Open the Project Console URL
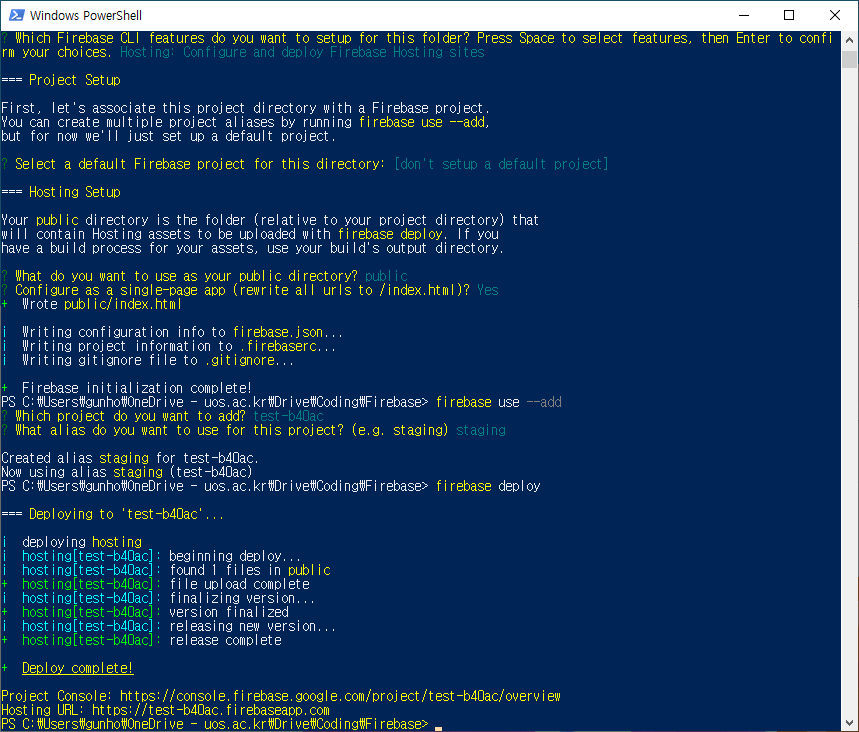This screenshot has width=859, height=732. (340, 696)
